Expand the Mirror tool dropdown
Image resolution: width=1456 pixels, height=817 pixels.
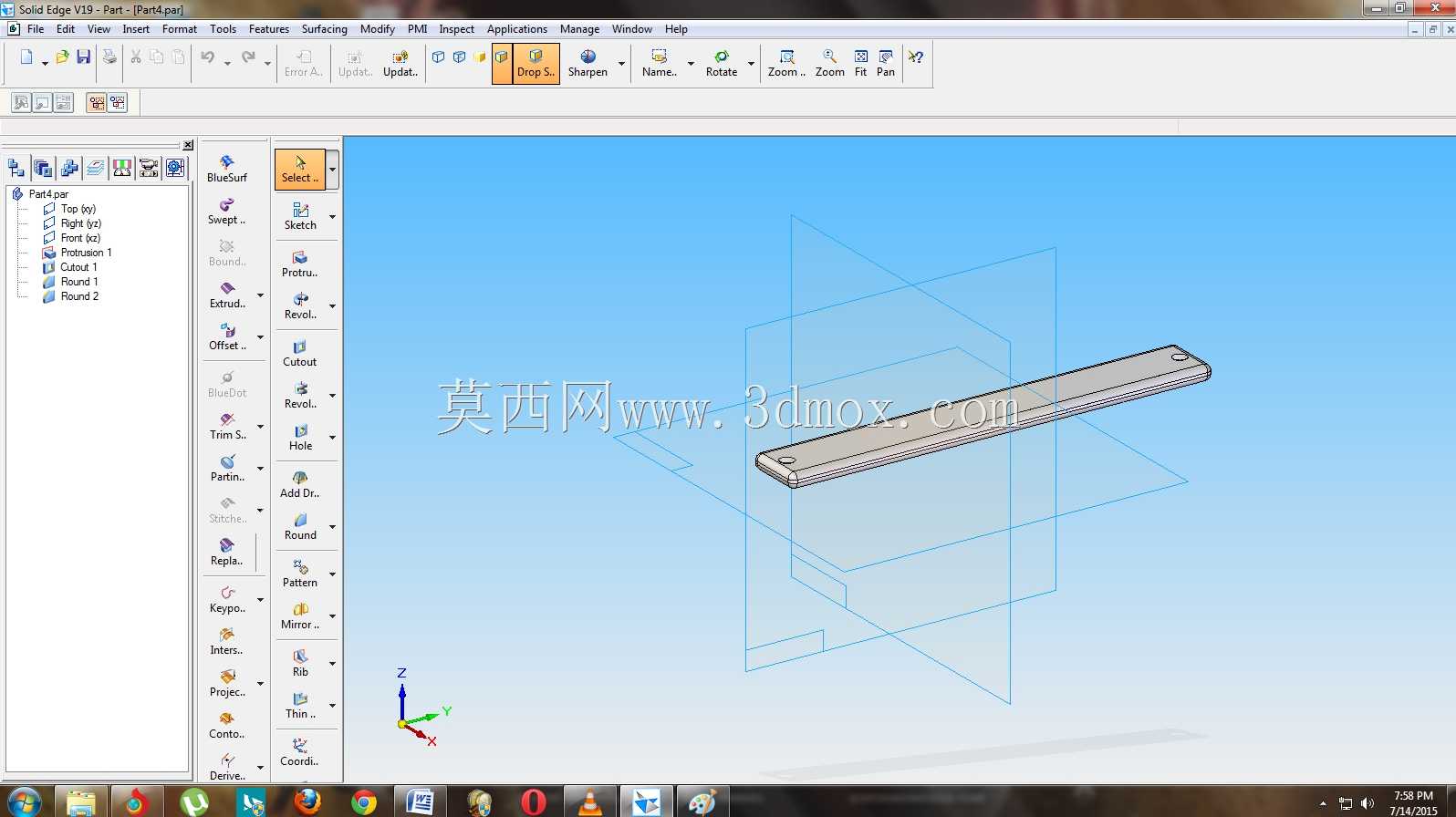(x=332, y=616)
